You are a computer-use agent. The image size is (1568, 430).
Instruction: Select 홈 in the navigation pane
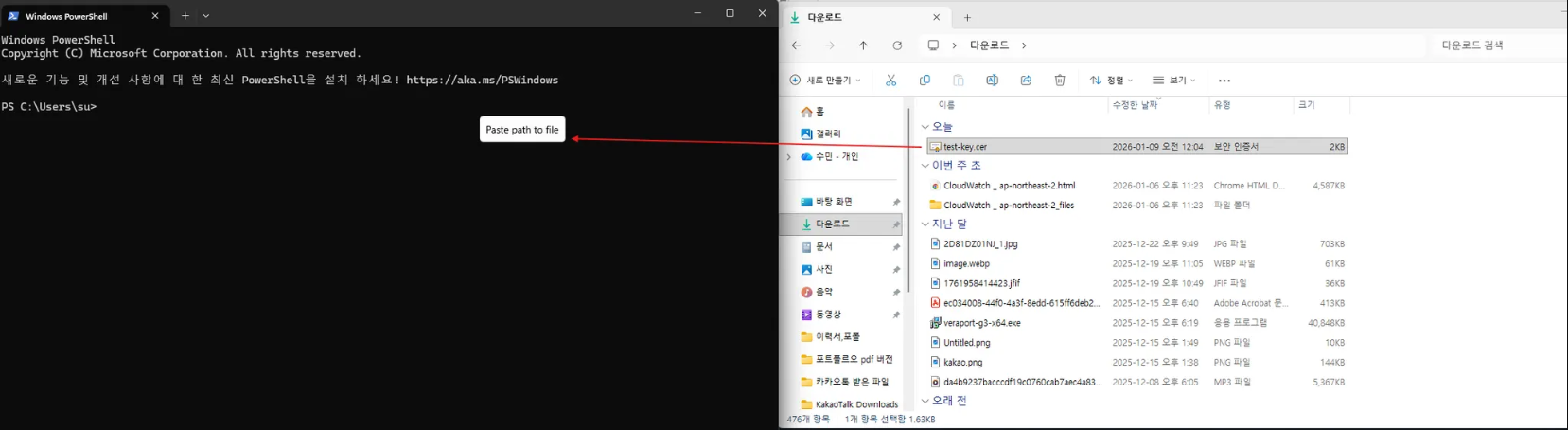point(813,112)
